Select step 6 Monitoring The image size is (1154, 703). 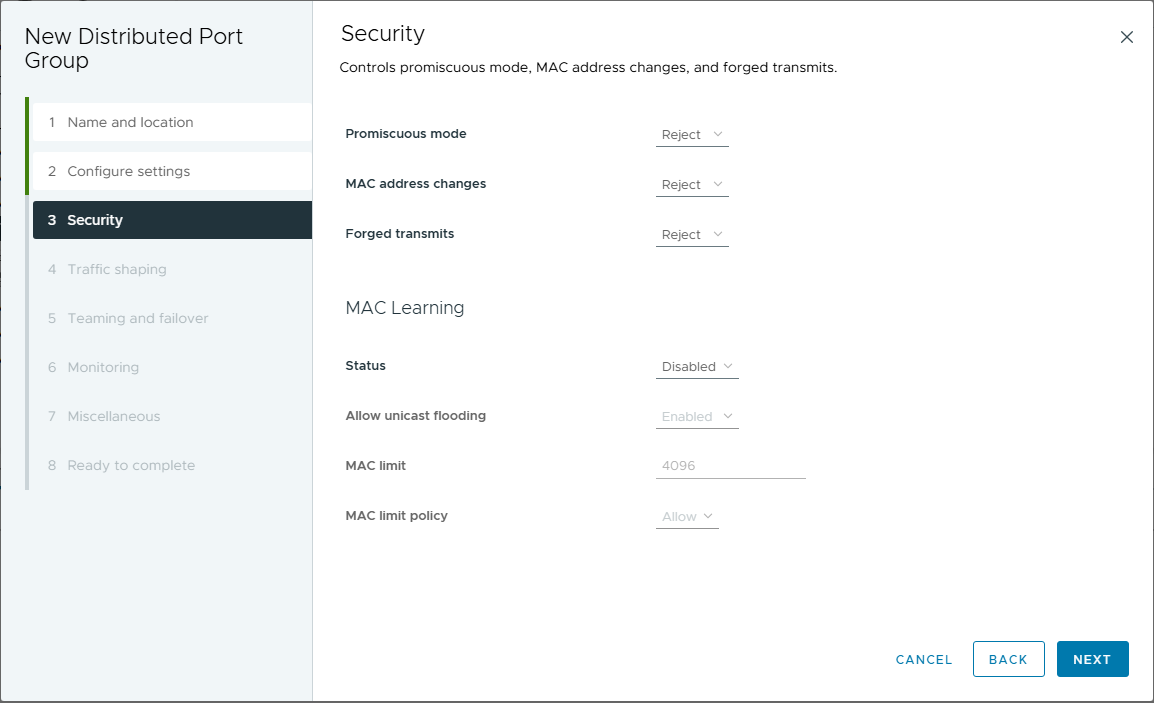[x=103, y=367]
